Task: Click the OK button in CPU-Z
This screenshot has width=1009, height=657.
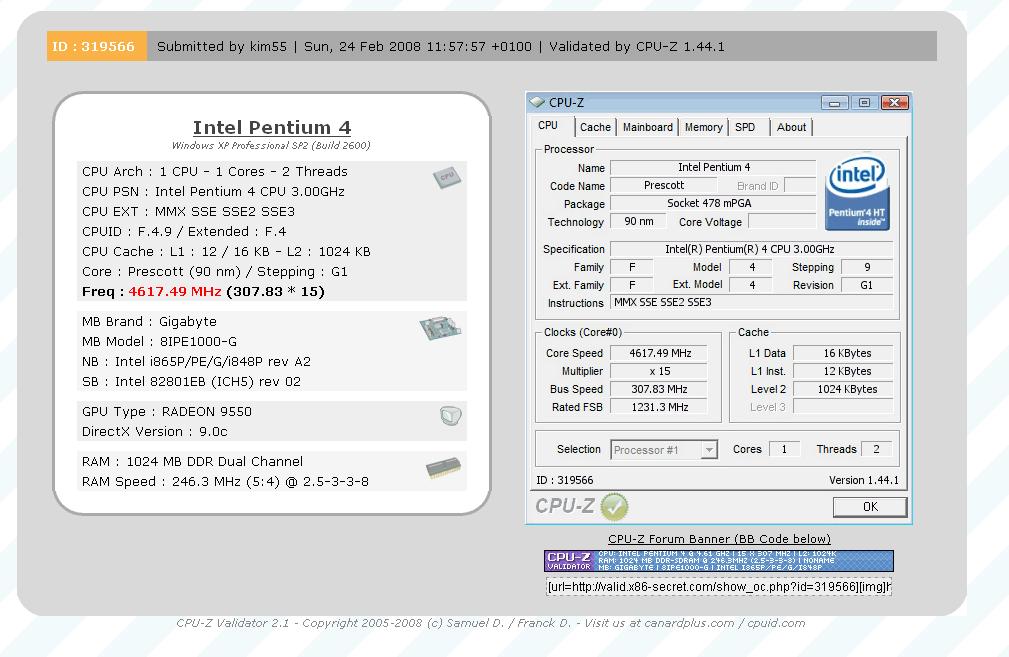Action: [x=870, y=507]
